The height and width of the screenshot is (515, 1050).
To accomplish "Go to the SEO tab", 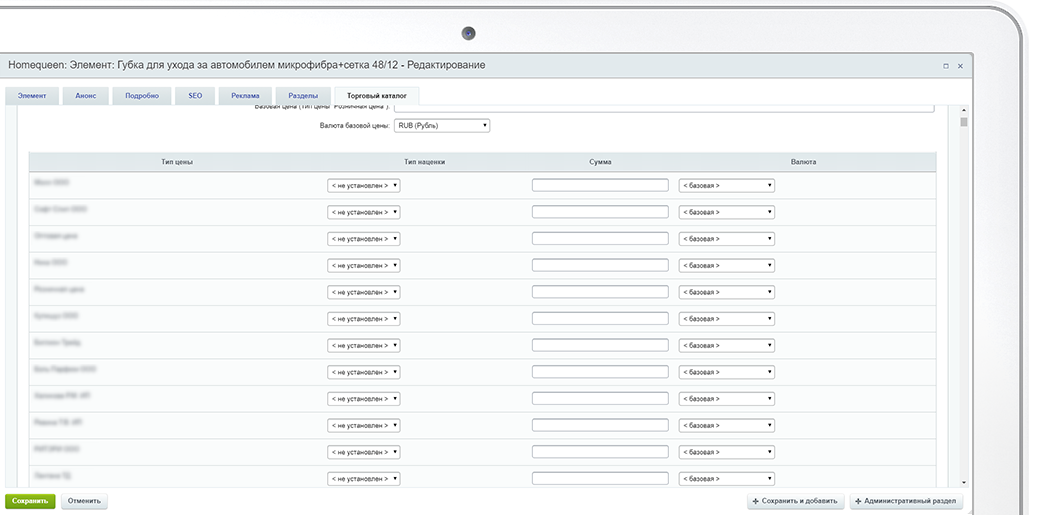I will pos(195,96).
